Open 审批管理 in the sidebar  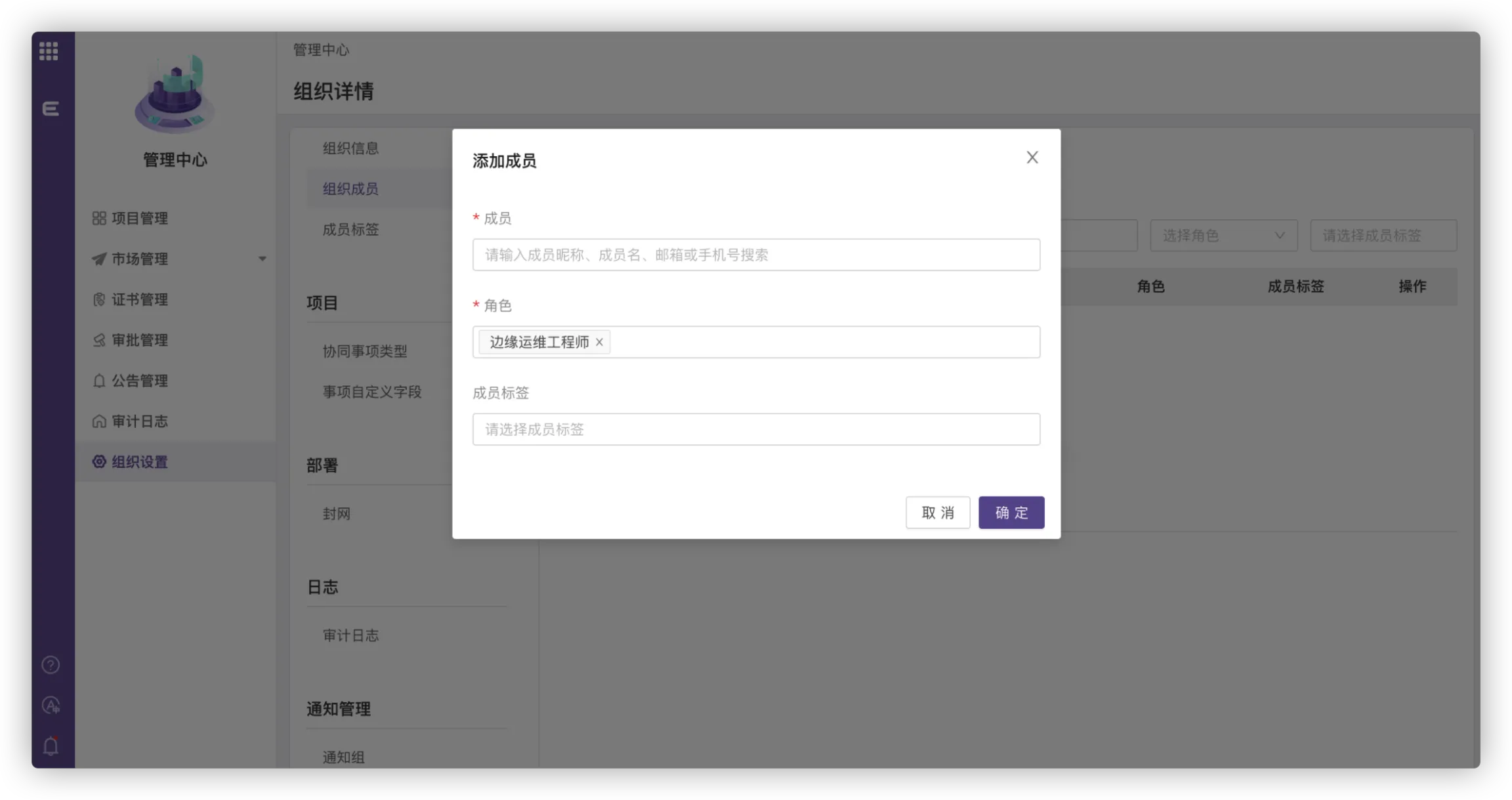point(139,340)
